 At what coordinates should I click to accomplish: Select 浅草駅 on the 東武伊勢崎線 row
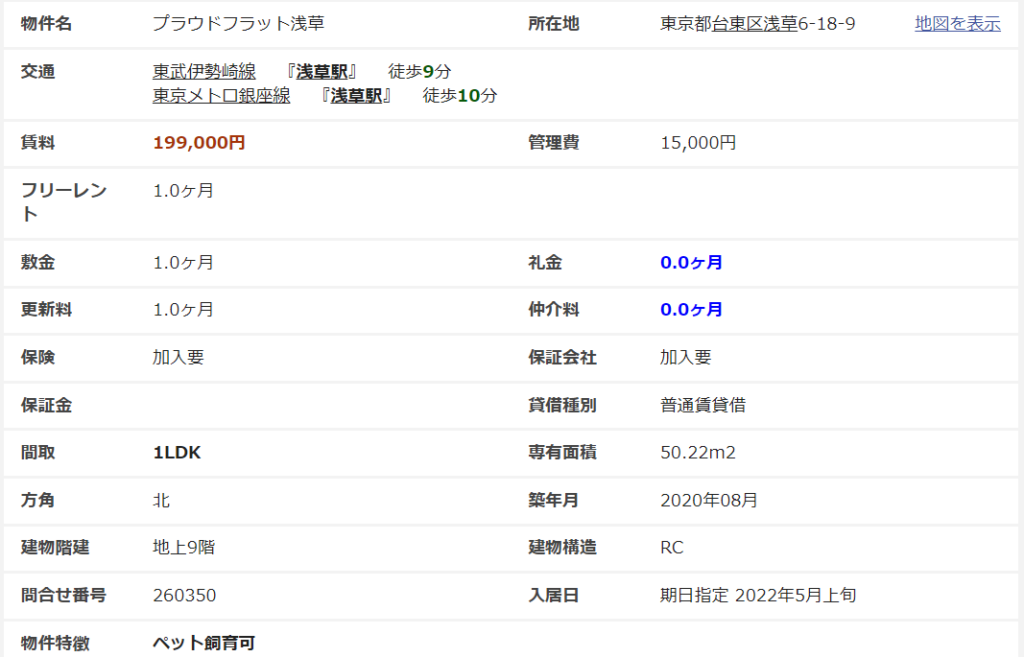(321, 72)
